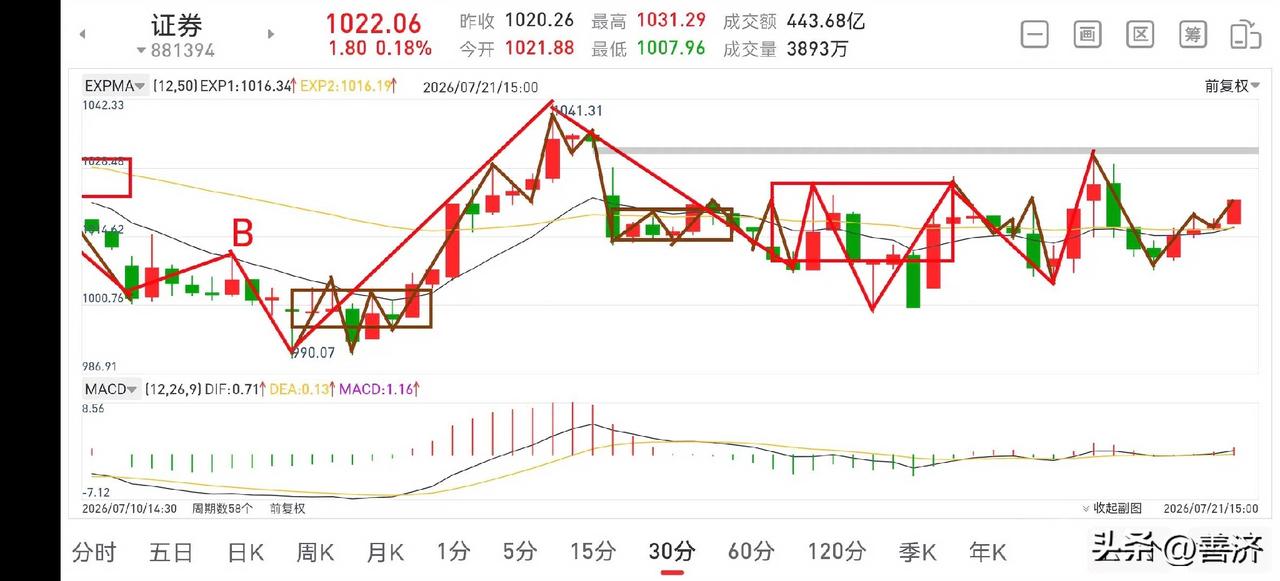Open the 区 interval statistics icon
Image resolution: width=1280 pixels, height=581 pixels.
tap(1140, 34)
